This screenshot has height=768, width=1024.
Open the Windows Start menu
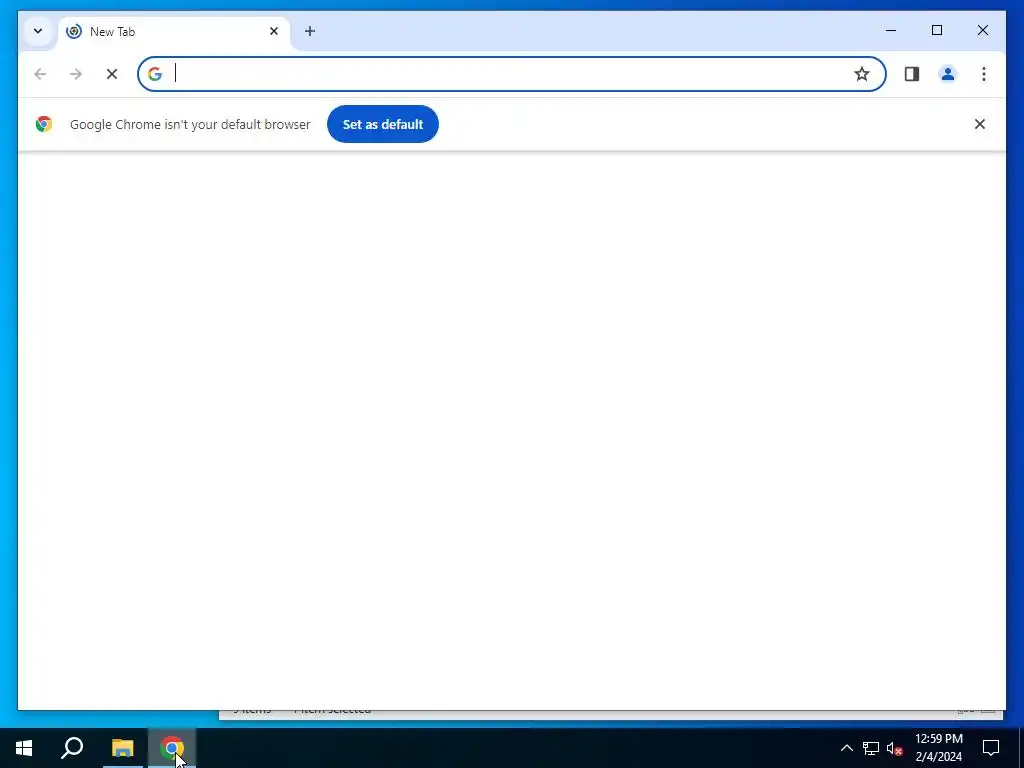click(x=24, y=748)
